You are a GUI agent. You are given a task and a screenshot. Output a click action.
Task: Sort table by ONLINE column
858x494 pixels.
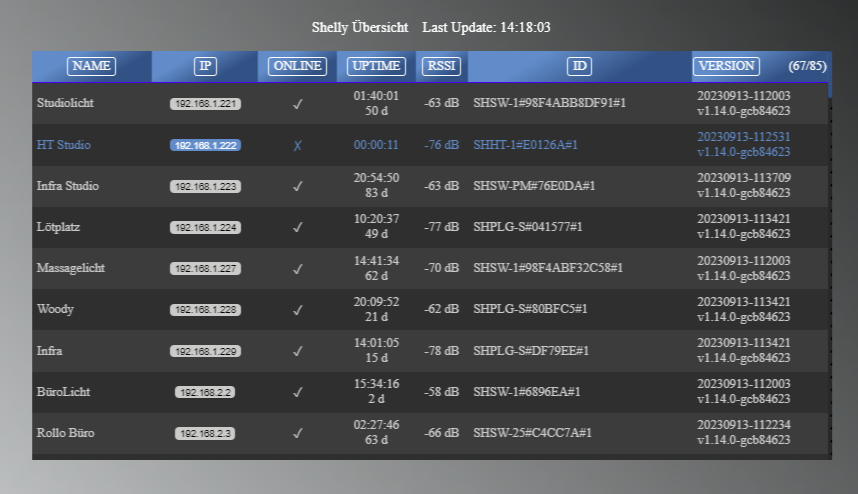(x=297, y=66)
